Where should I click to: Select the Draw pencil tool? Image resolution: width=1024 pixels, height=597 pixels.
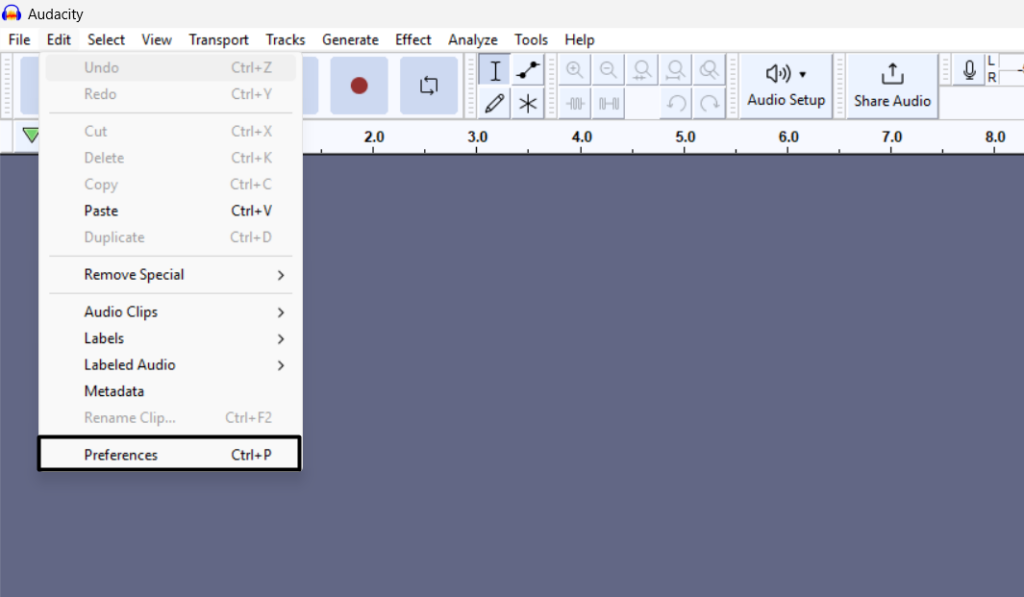494,103
